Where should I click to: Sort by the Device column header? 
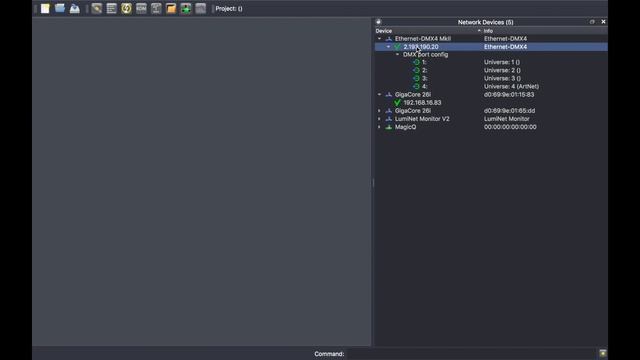pos(429,31)
